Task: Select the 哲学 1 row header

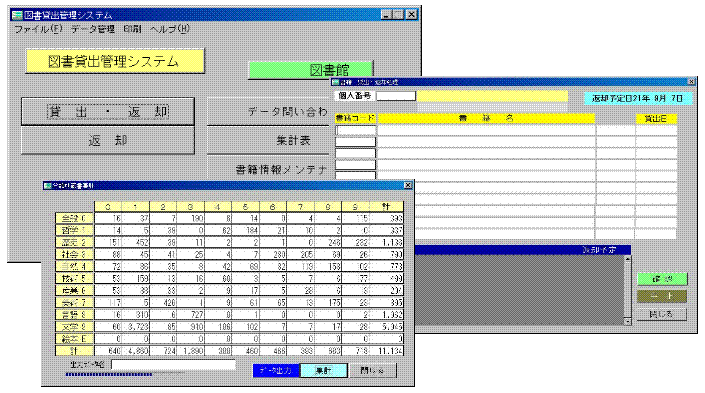Action: [x=75, y=231]
